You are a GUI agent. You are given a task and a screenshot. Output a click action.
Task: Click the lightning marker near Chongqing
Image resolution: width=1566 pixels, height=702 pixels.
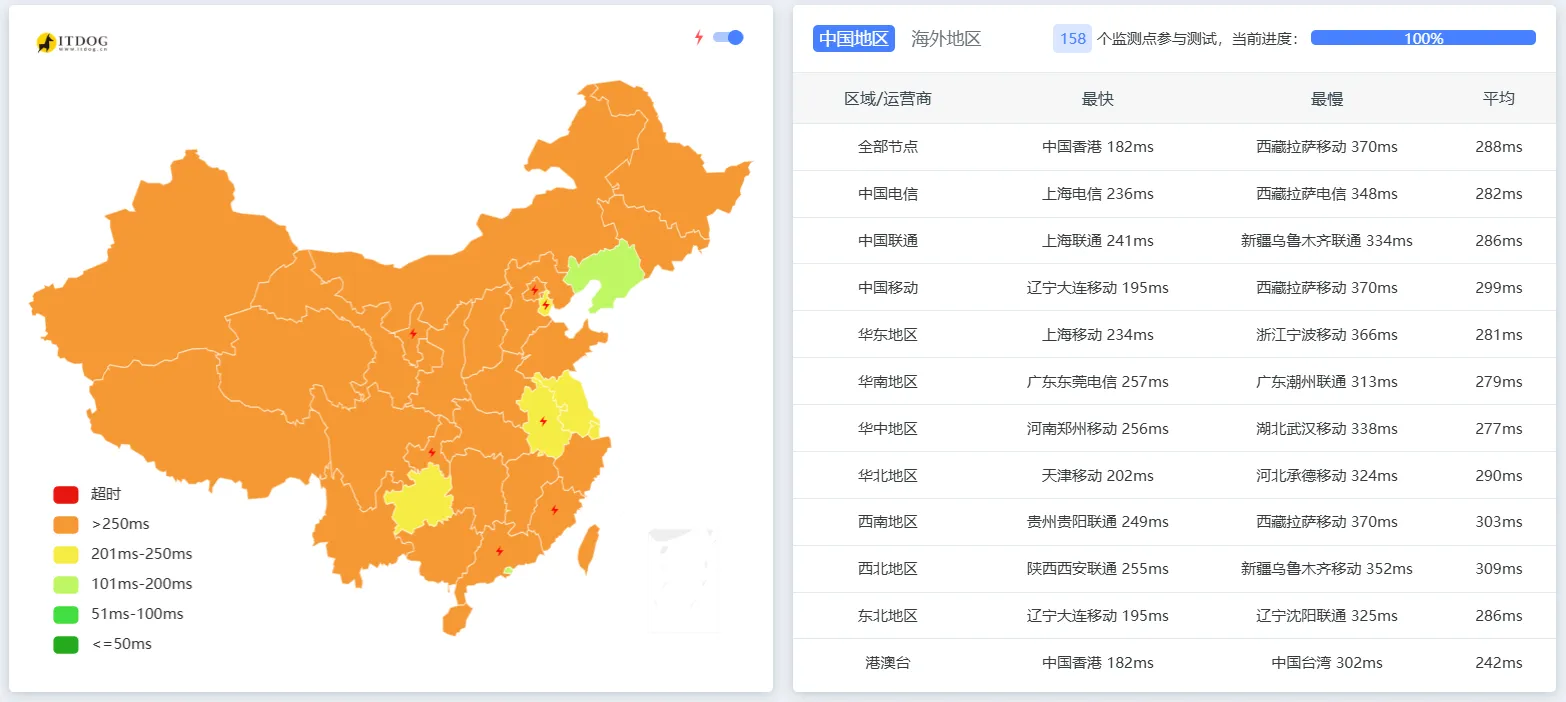coord(431,451)
